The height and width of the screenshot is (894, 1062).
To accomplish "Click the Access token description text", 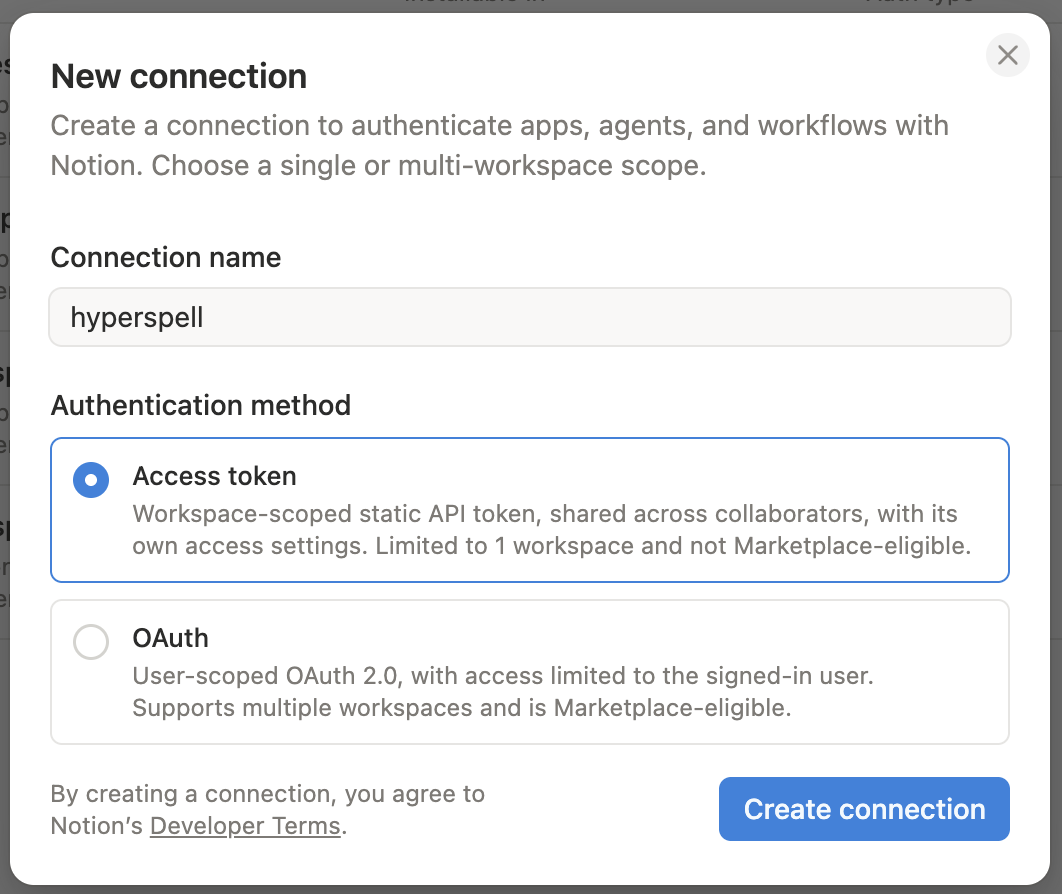I will [551, 530].
